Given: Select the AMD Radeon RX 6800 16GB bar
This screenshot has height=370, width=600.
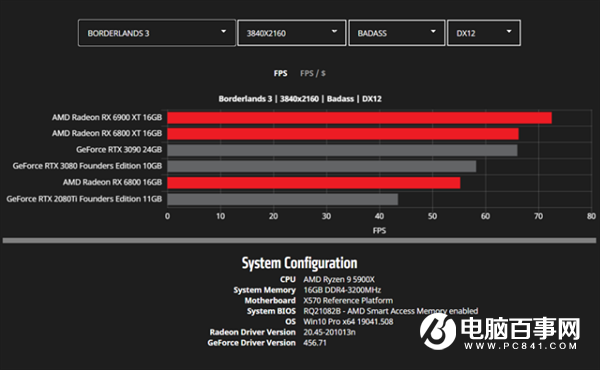Looking at the screenshot, I should click(313, 183).
